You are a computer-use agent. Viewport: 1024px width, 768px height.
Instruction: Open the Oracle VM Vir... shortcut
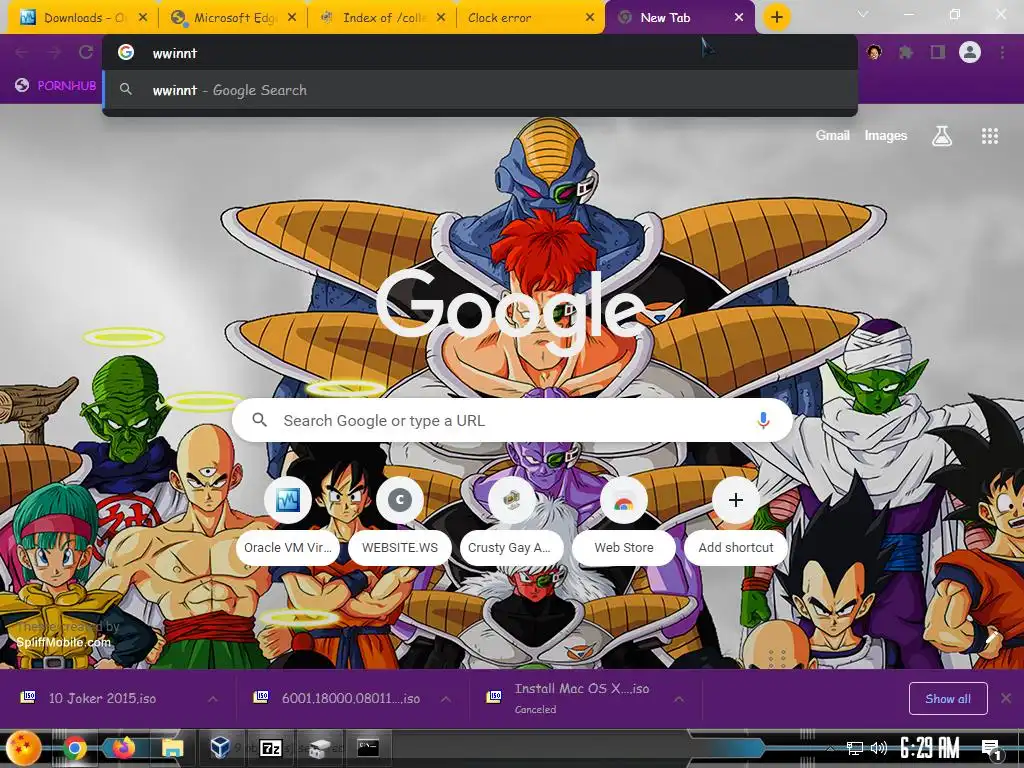click(288, 519)
